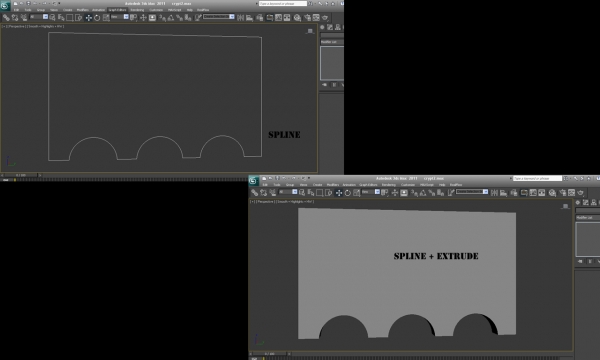Viewport: 600px width, 360px height.
Task: Toggle Keyboard Shortcut Override in SPLINE window
Action: (x=152, y=17)
